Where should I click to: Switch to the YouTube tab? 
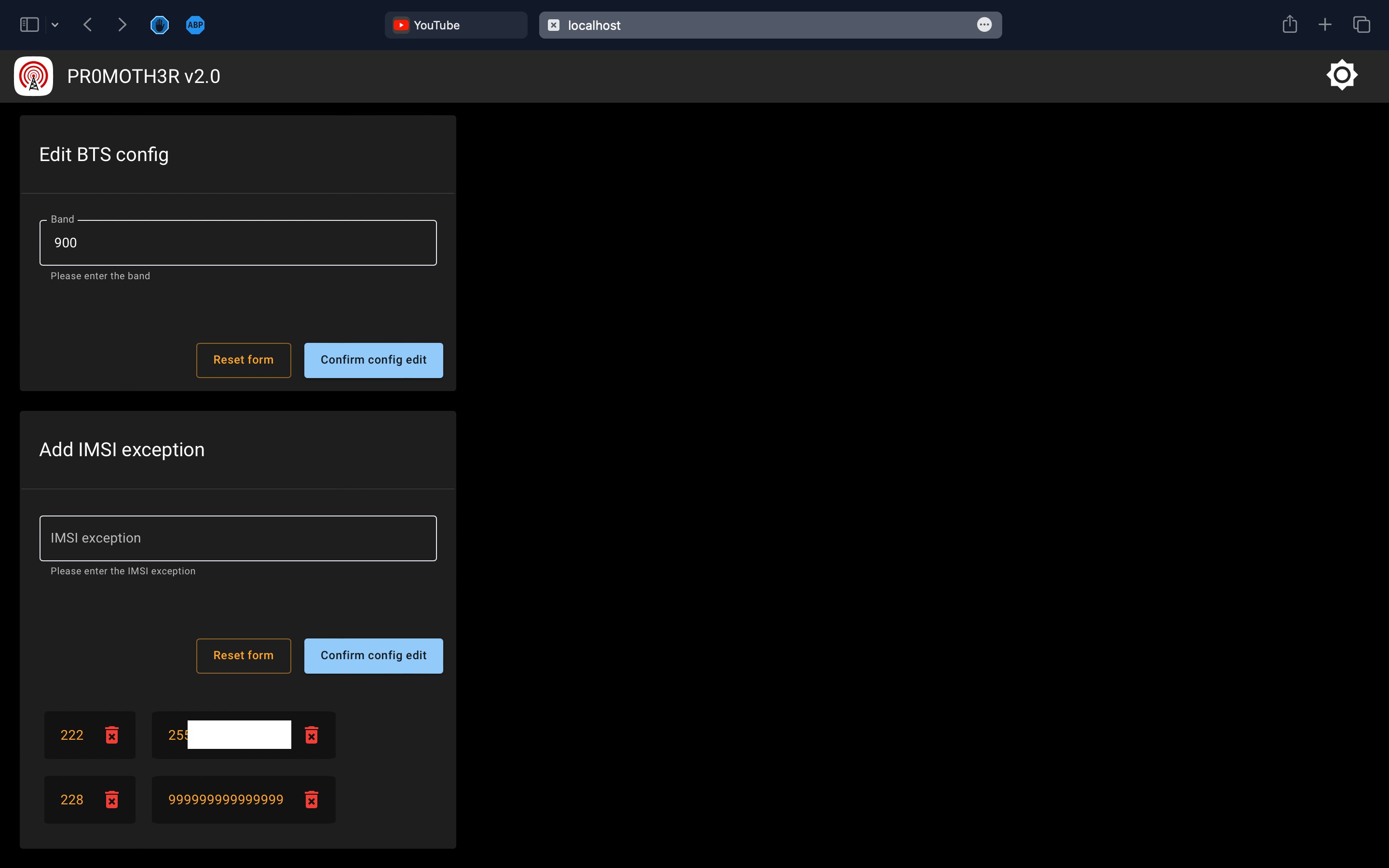tap(455, 25)
